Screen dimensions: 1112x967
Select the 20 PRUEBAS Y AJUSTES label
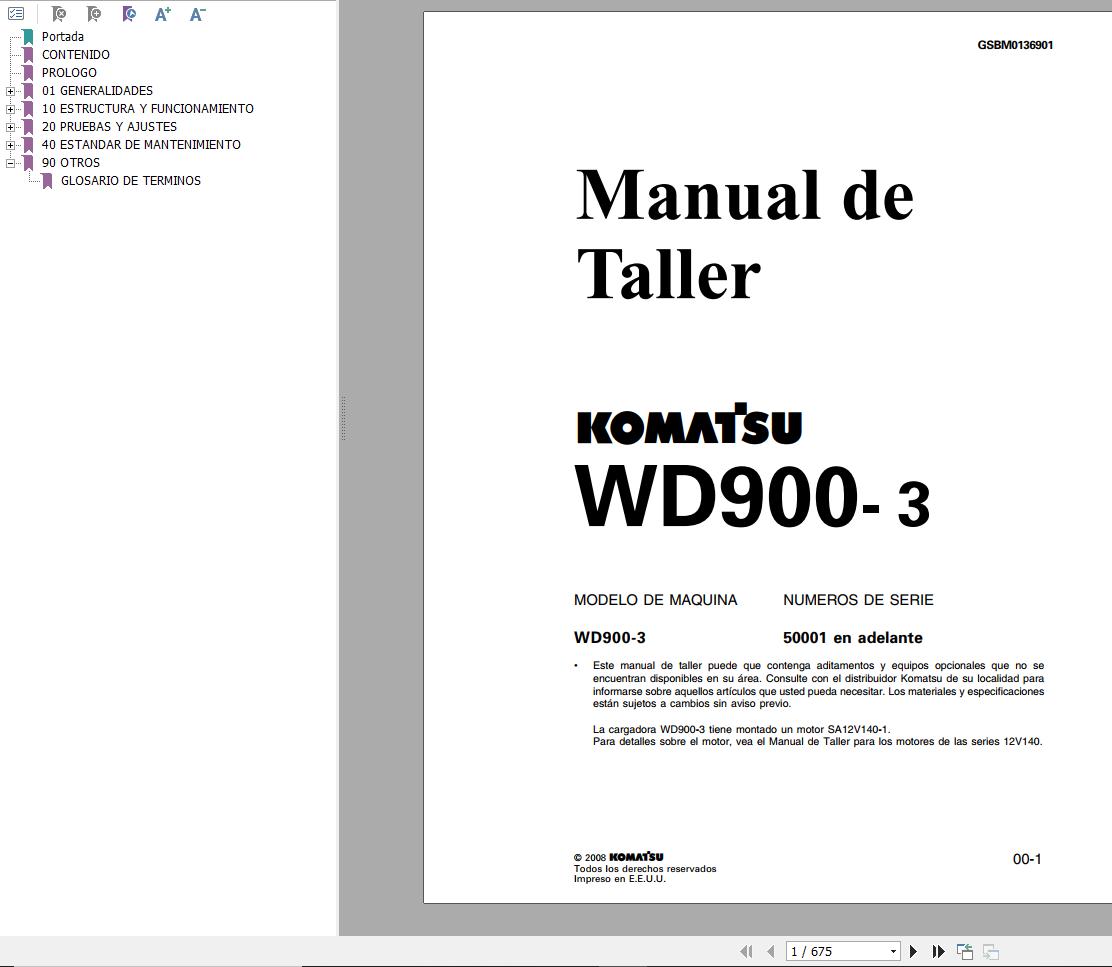pos(109,127)
